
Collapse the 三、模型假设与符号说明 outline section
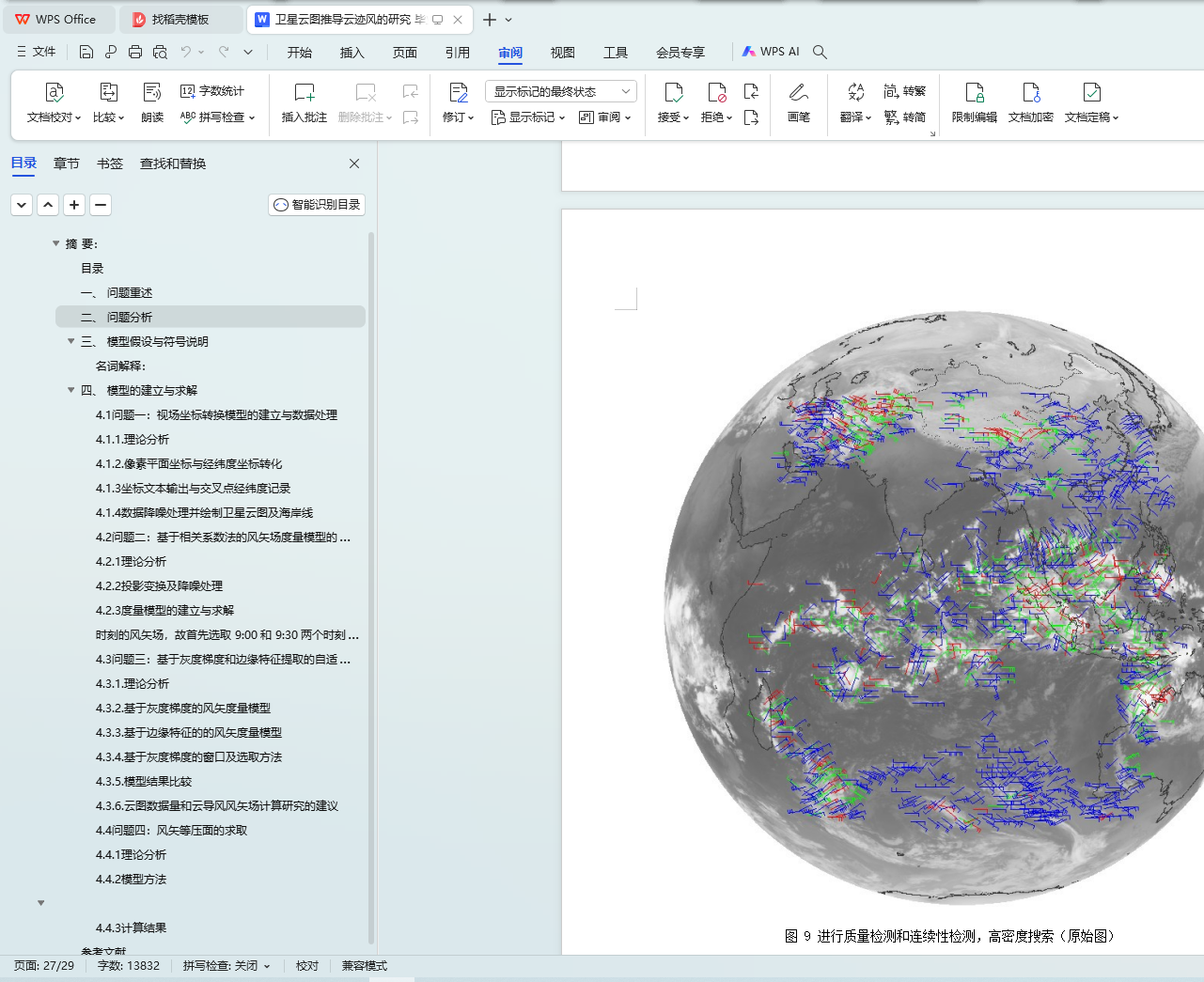click(71, 341)
